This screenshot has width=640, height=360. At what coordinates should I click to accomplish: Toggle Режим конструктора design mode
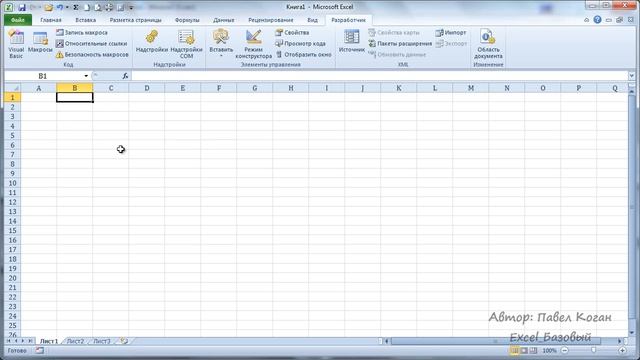point(253,44)
